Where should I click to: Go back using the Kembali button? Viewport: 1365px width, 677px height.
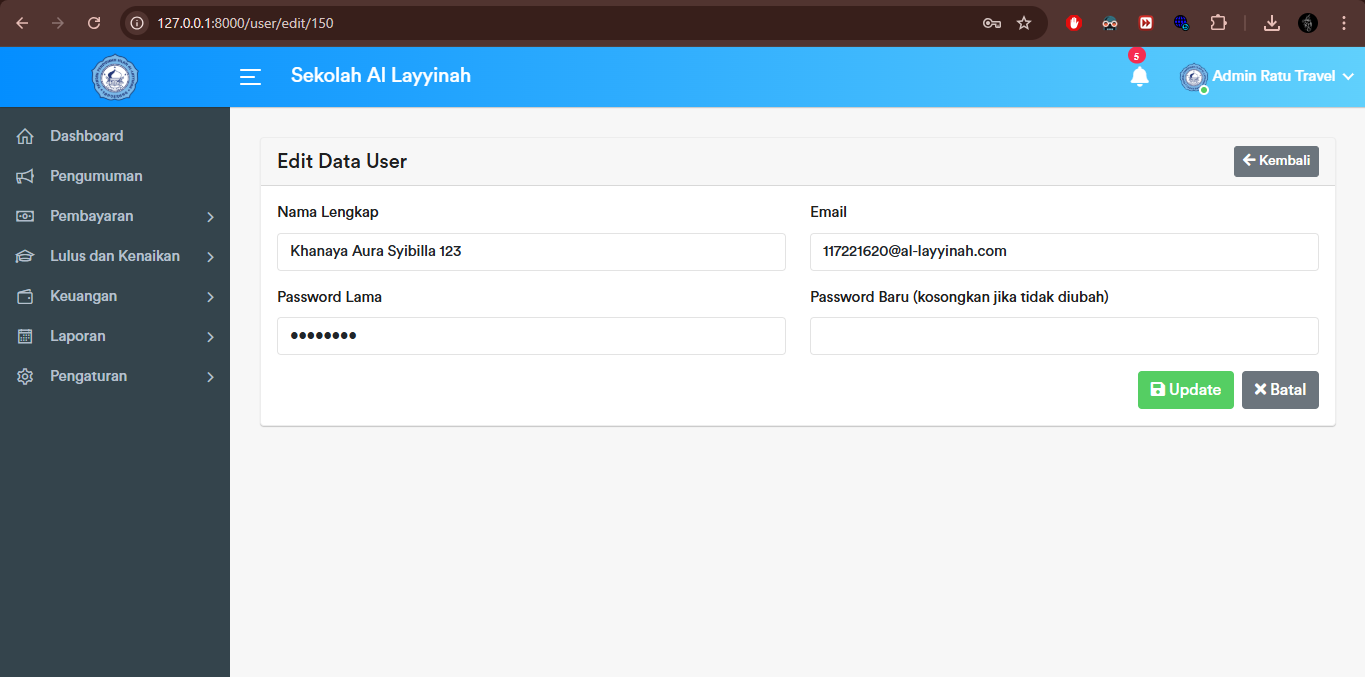point(1276,160)
